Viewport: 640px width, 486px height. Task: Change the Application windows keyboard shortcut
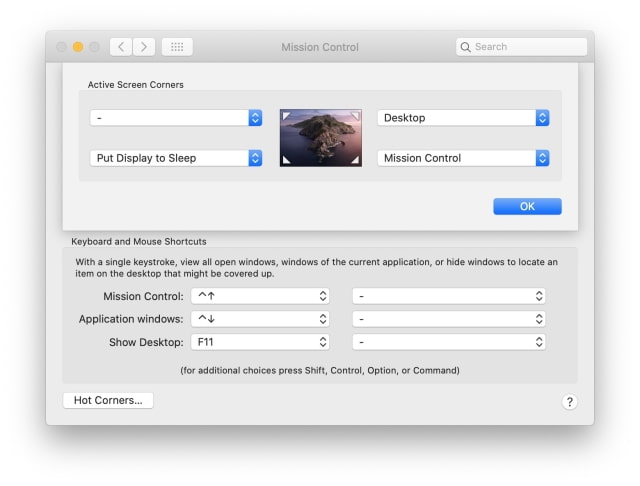click(x=259, y=319)
